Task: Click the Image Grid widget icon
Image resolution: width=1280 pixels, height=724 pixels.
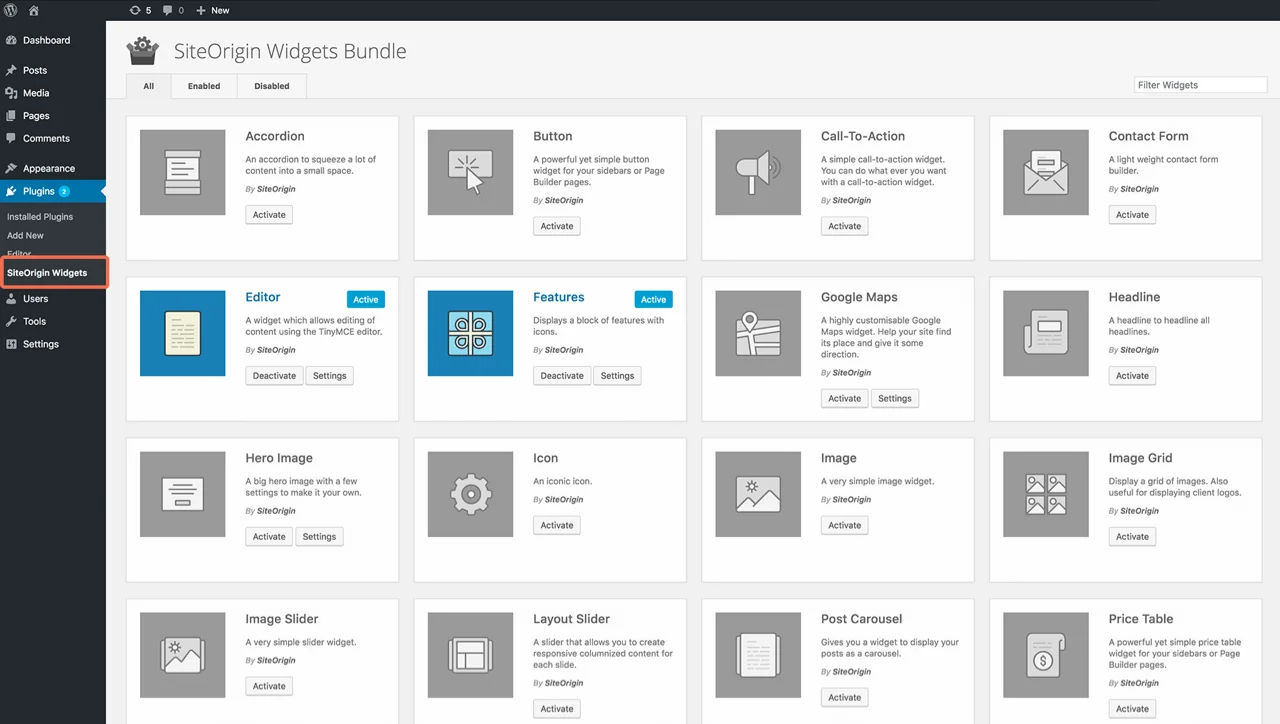Action: [1046, 494]
